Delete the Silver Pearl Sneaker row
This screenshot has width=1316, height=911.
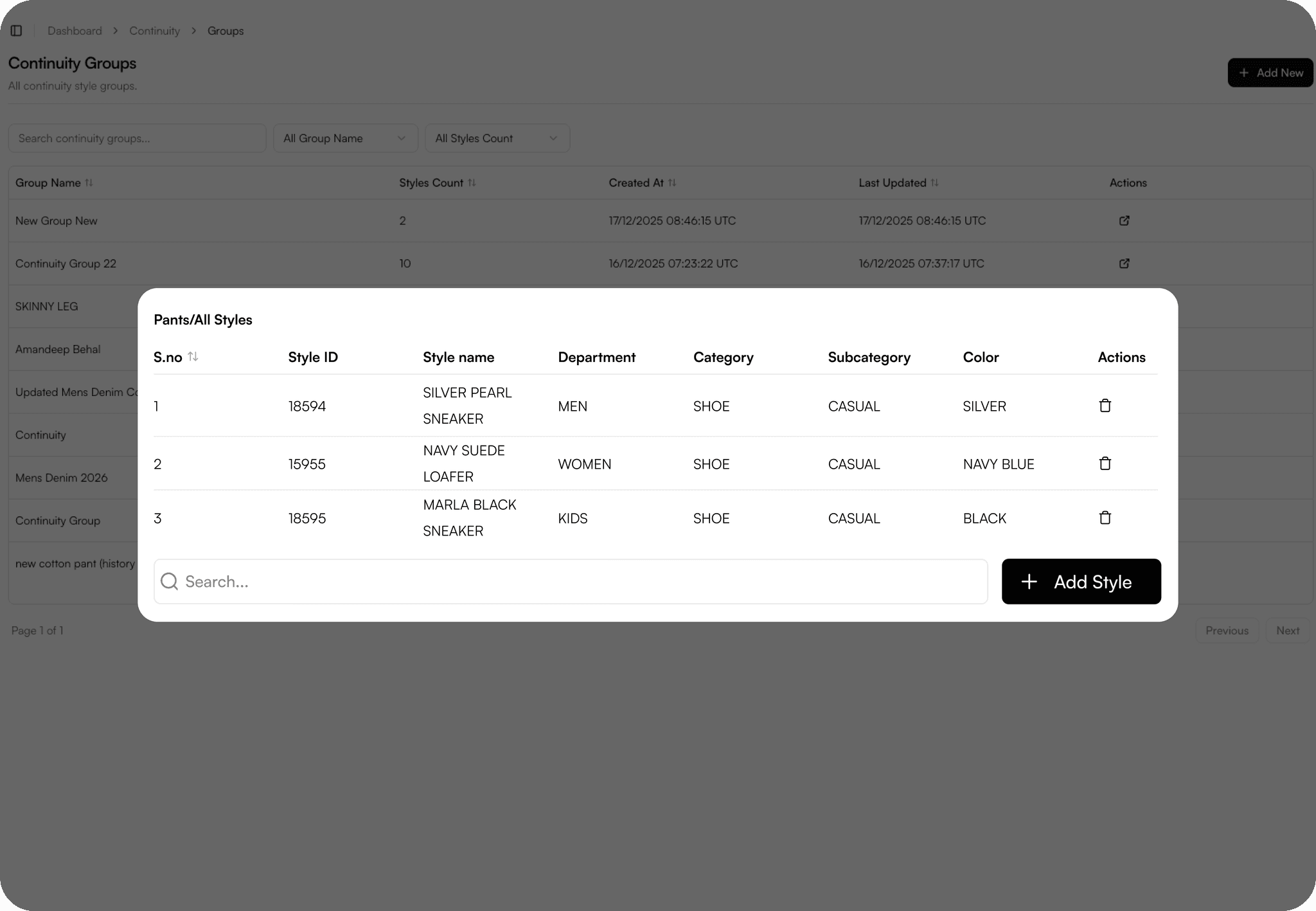1105,406
